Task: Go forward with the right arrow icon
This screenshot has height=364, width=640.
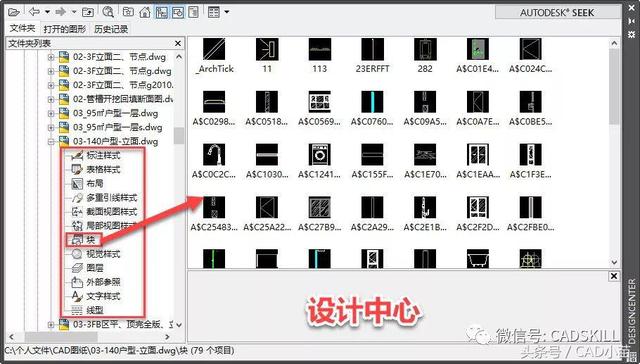Action: [x=61, y=12]
